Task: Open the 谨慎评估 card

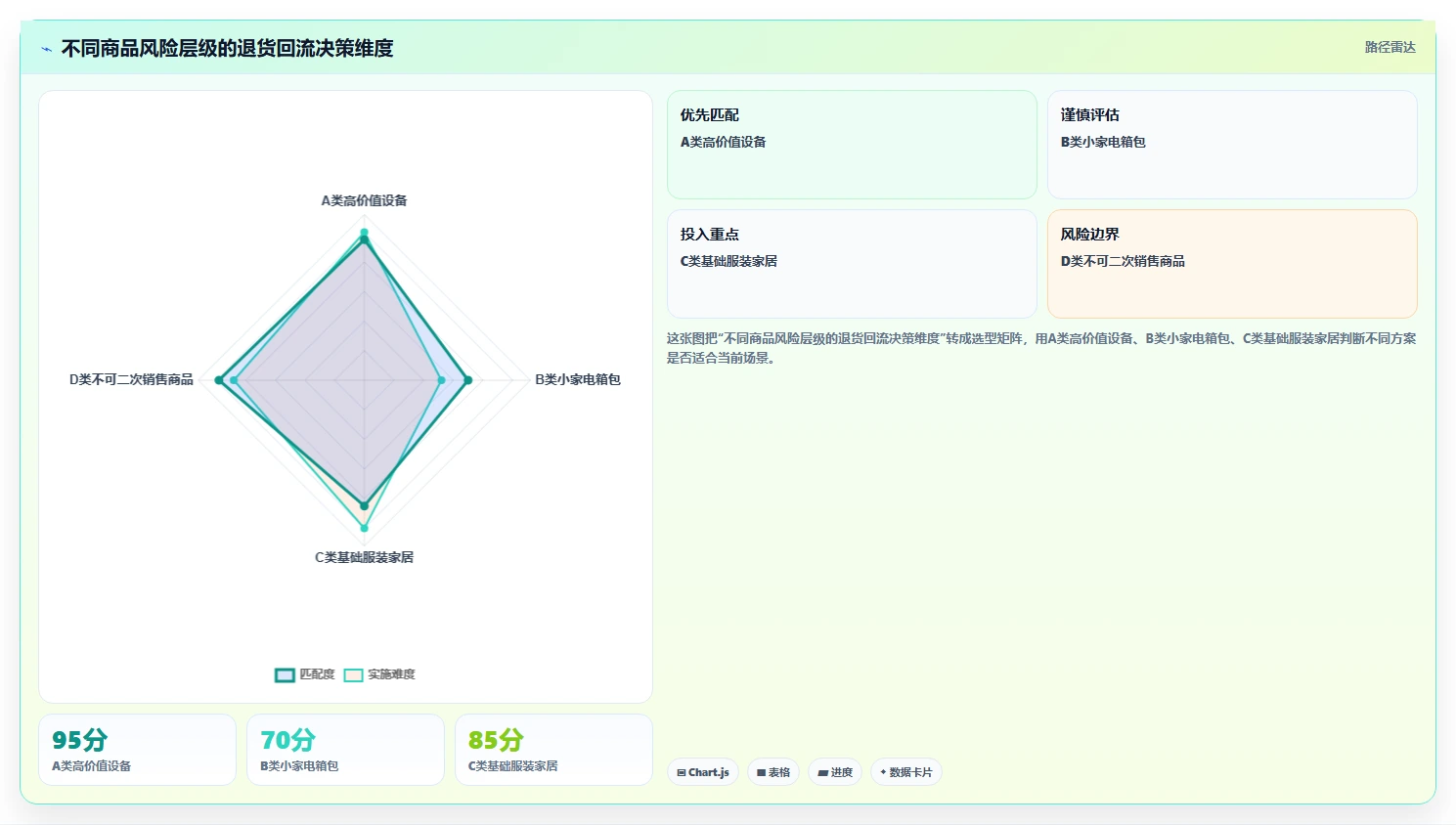Action: pyautogui.click(x=1232, y=145)
